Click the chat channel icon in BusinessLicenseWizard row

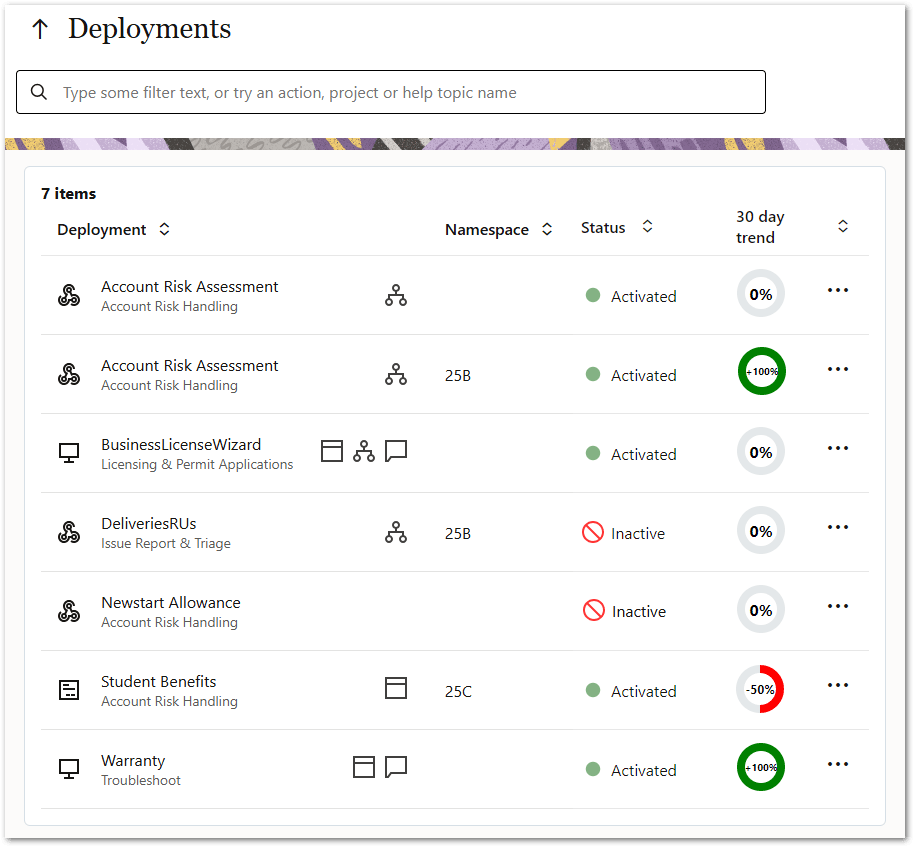pyautogui.click(x=396, y=450)
